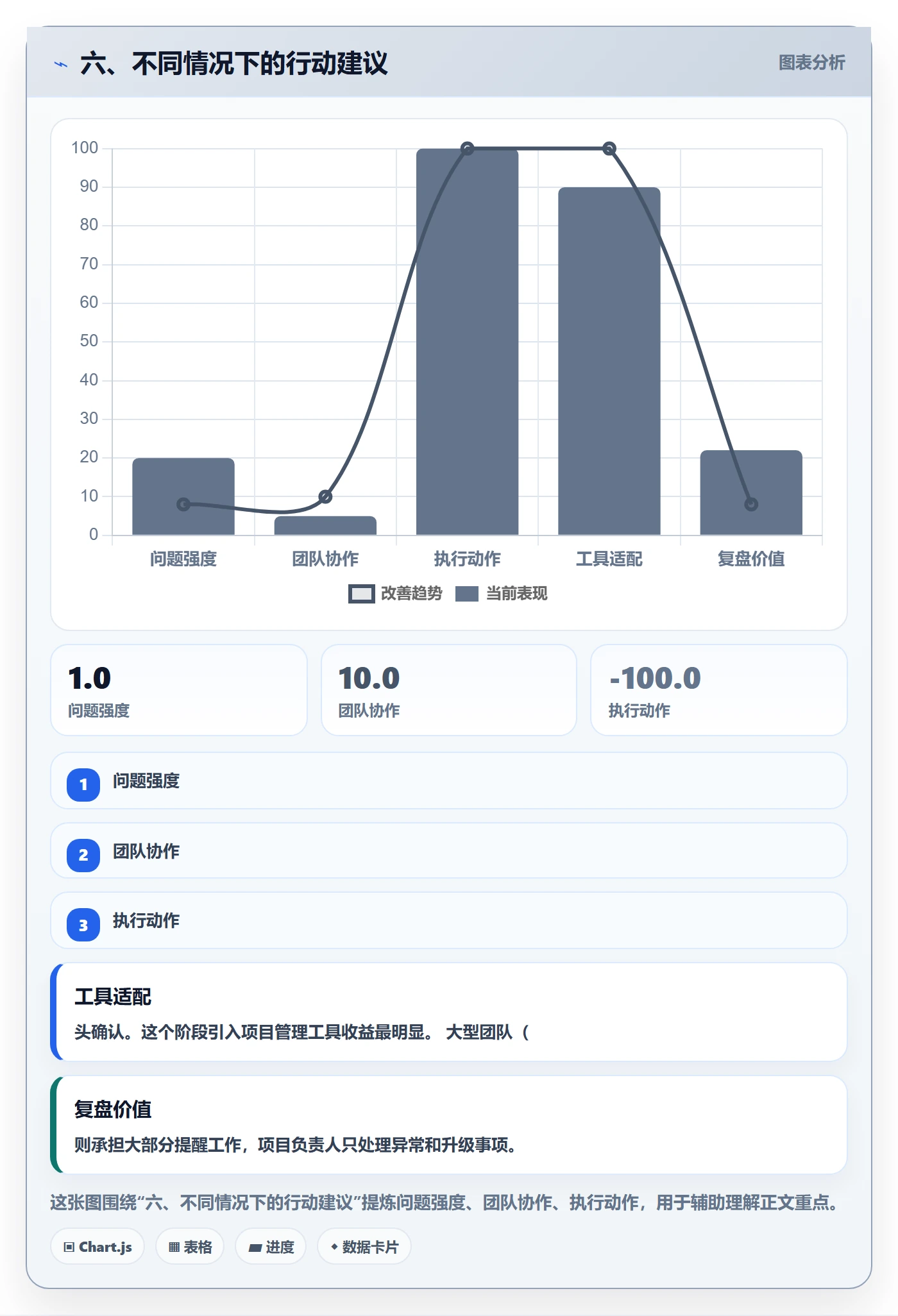Click the 复盘价值 bar in the chart
The image size is (898, 1316).
point(751,493)
